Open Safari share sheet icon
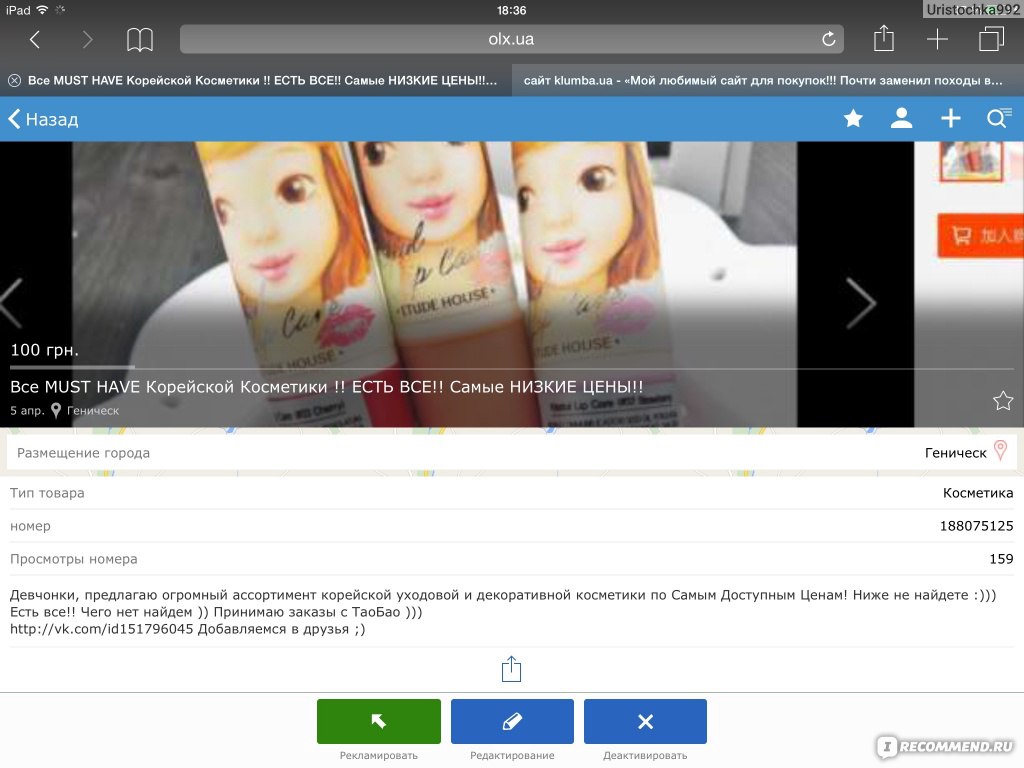This screenshot has height=768, width=1024. (884, 39)
